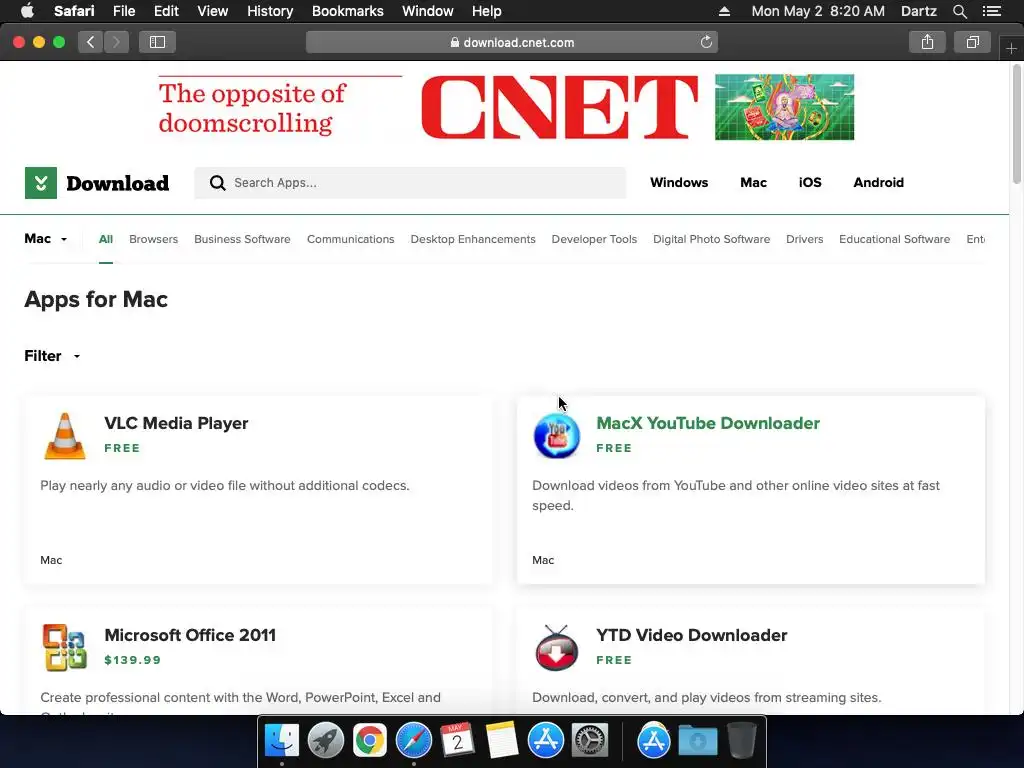Image resolution: width=1024 pixels, height=768 pixels.
Task: Open the YTD Video Downloader title link
Action: pyautogui.click(x=692, y=635)
